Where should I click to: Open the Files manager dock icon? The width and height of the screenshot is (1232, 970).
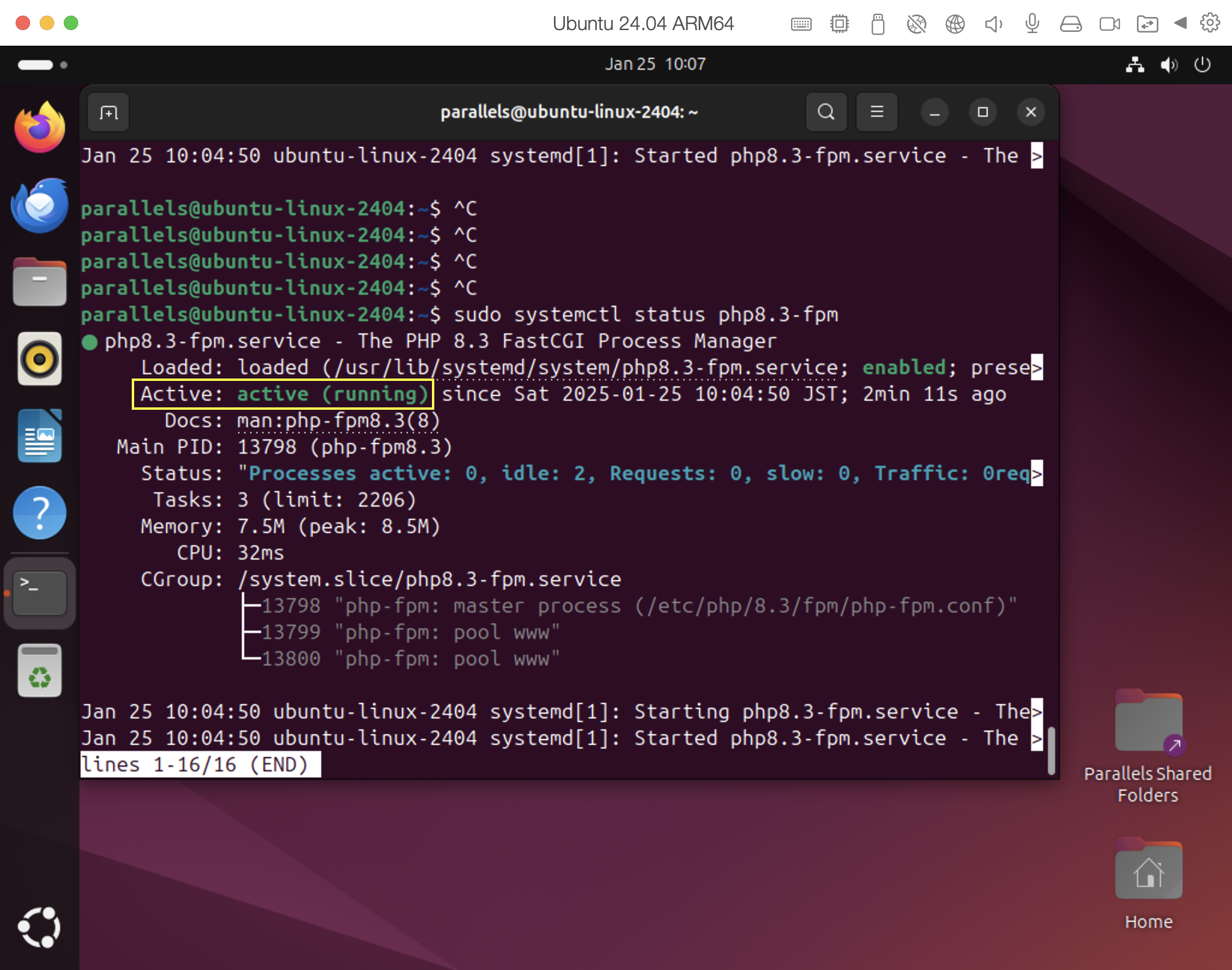tap(40, 282)
